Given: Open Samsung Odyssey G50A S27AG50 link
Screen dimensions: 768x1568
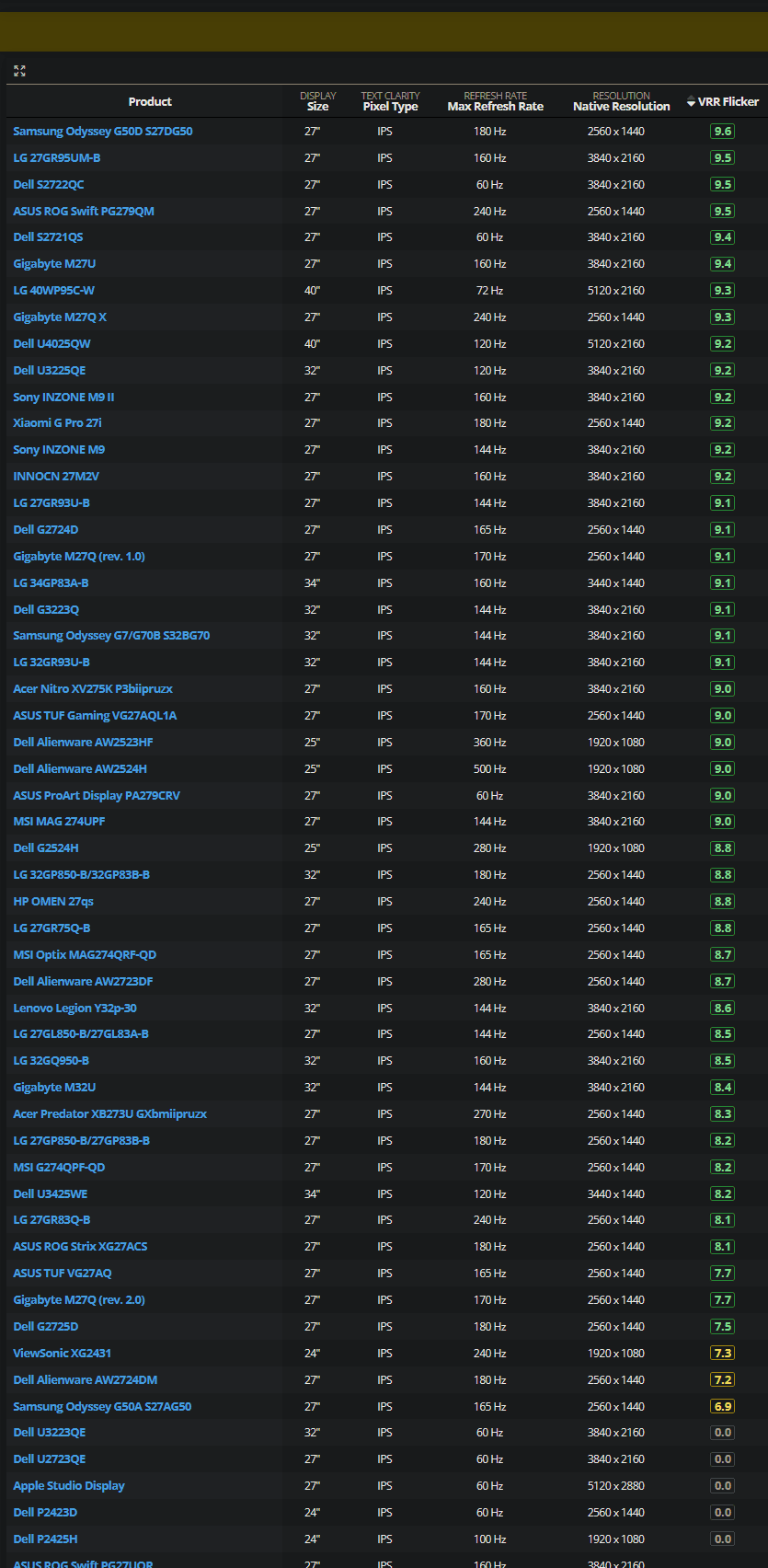Looking at the screenshot, I should click(102, 1407).
